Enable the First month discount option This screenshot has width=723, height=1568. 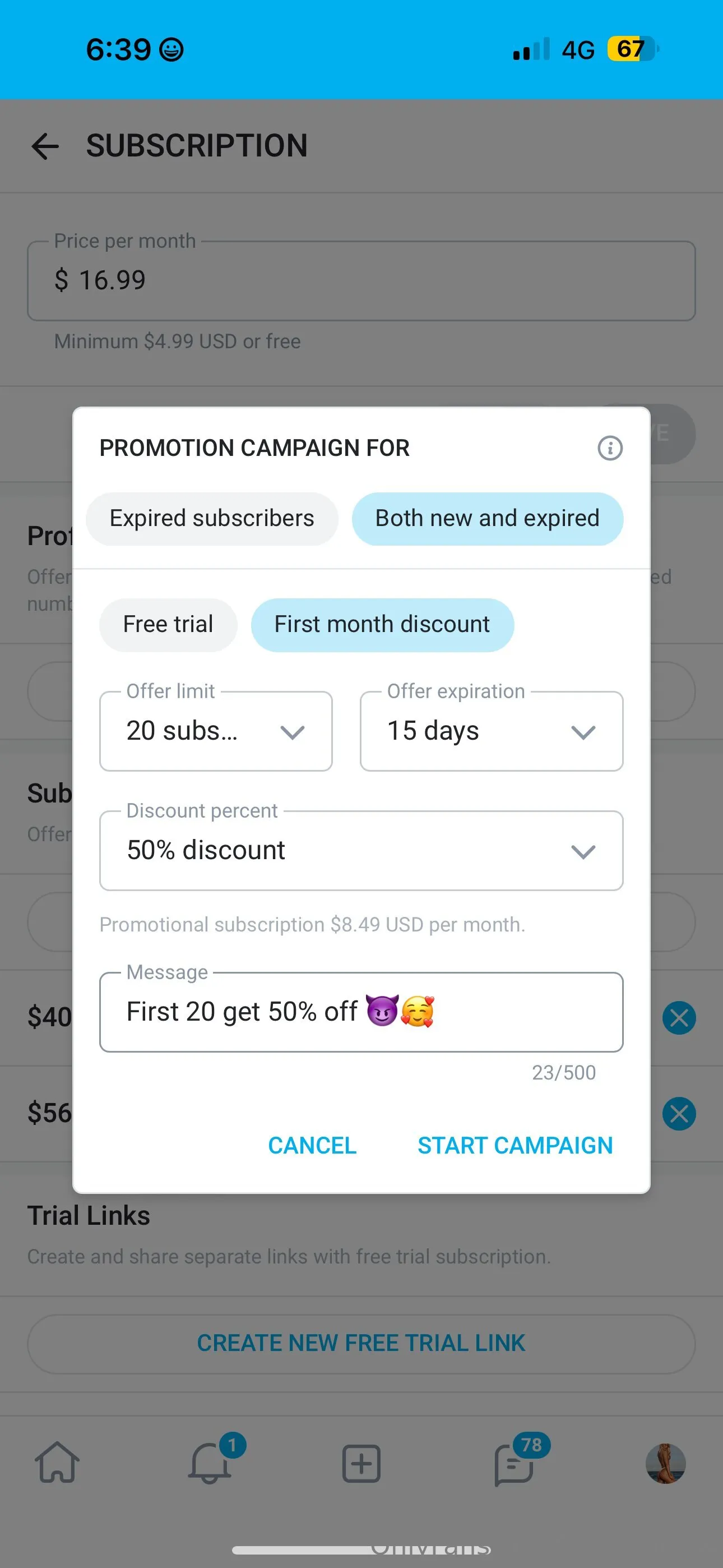pos(382,624)
